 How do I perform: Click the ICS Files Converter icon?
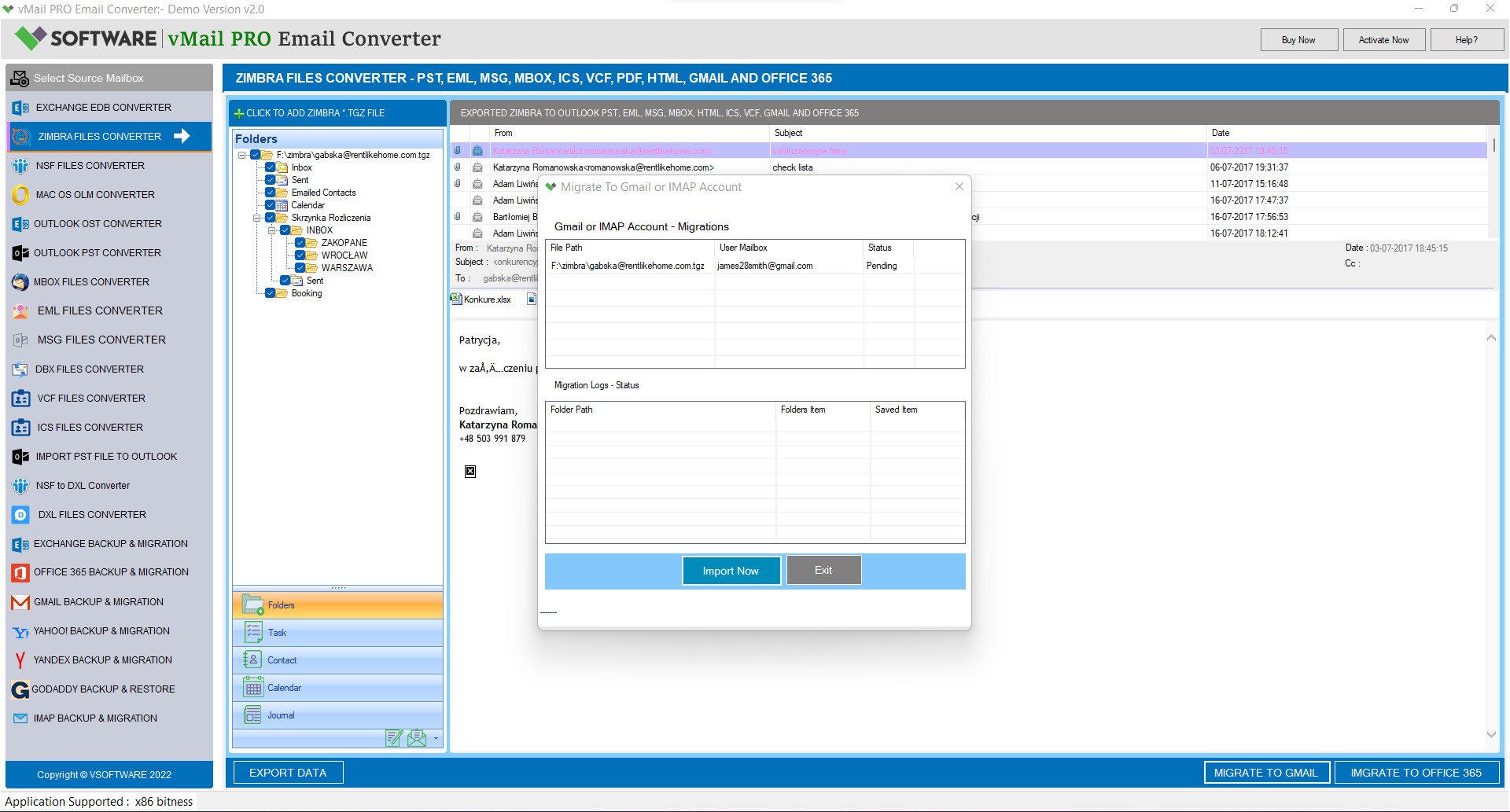coord(20,428)
